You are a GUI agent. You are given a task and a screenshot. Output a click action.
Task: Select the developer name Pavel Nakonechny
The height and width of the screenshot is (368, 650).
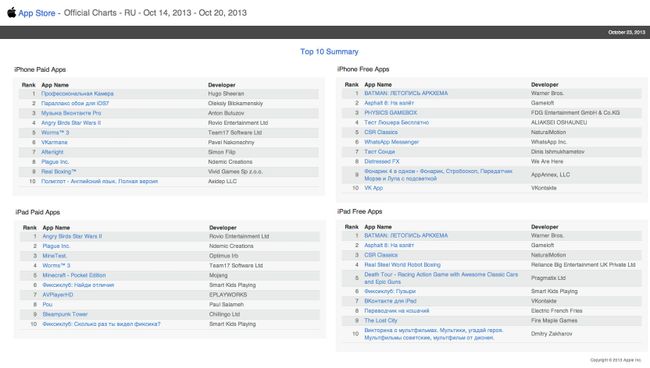tap(231, 142)
